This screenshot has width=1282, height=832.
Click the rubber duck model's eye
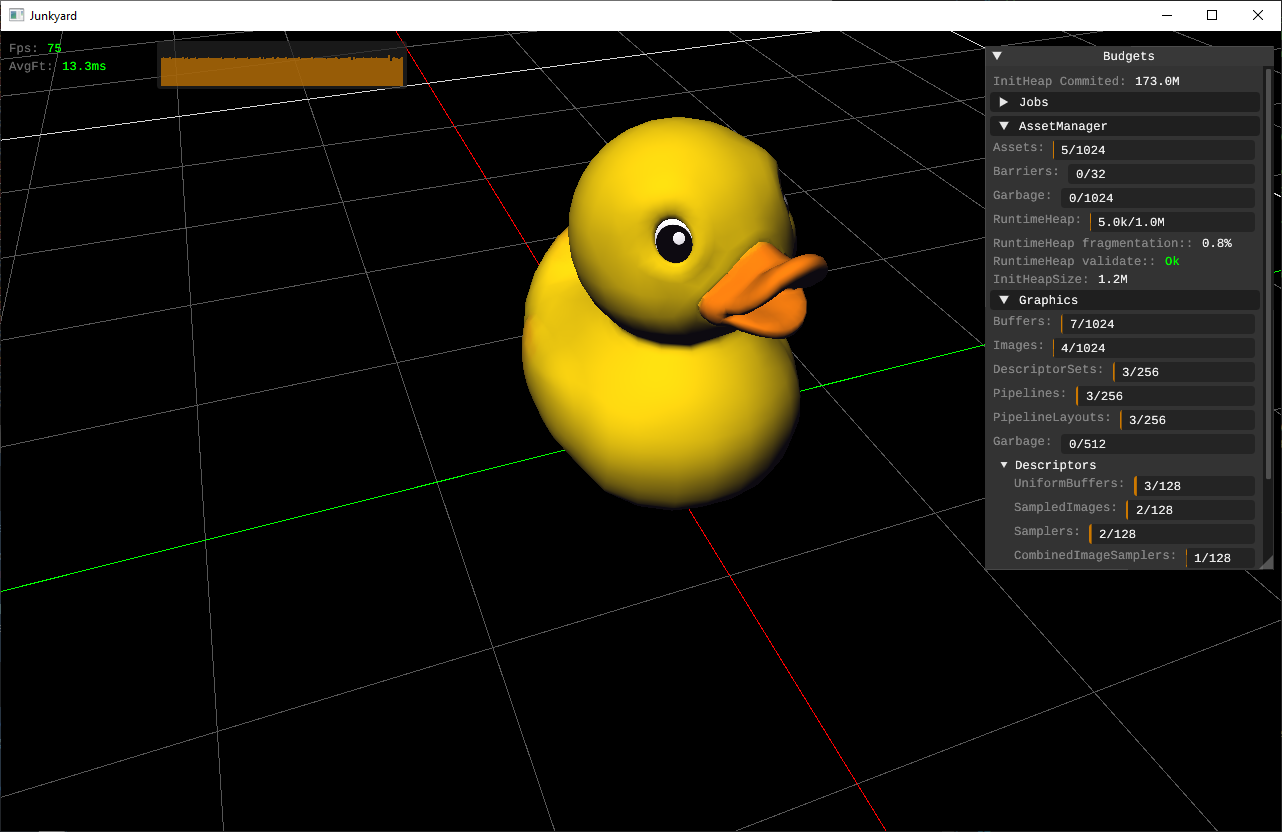(x=674, y=239)
